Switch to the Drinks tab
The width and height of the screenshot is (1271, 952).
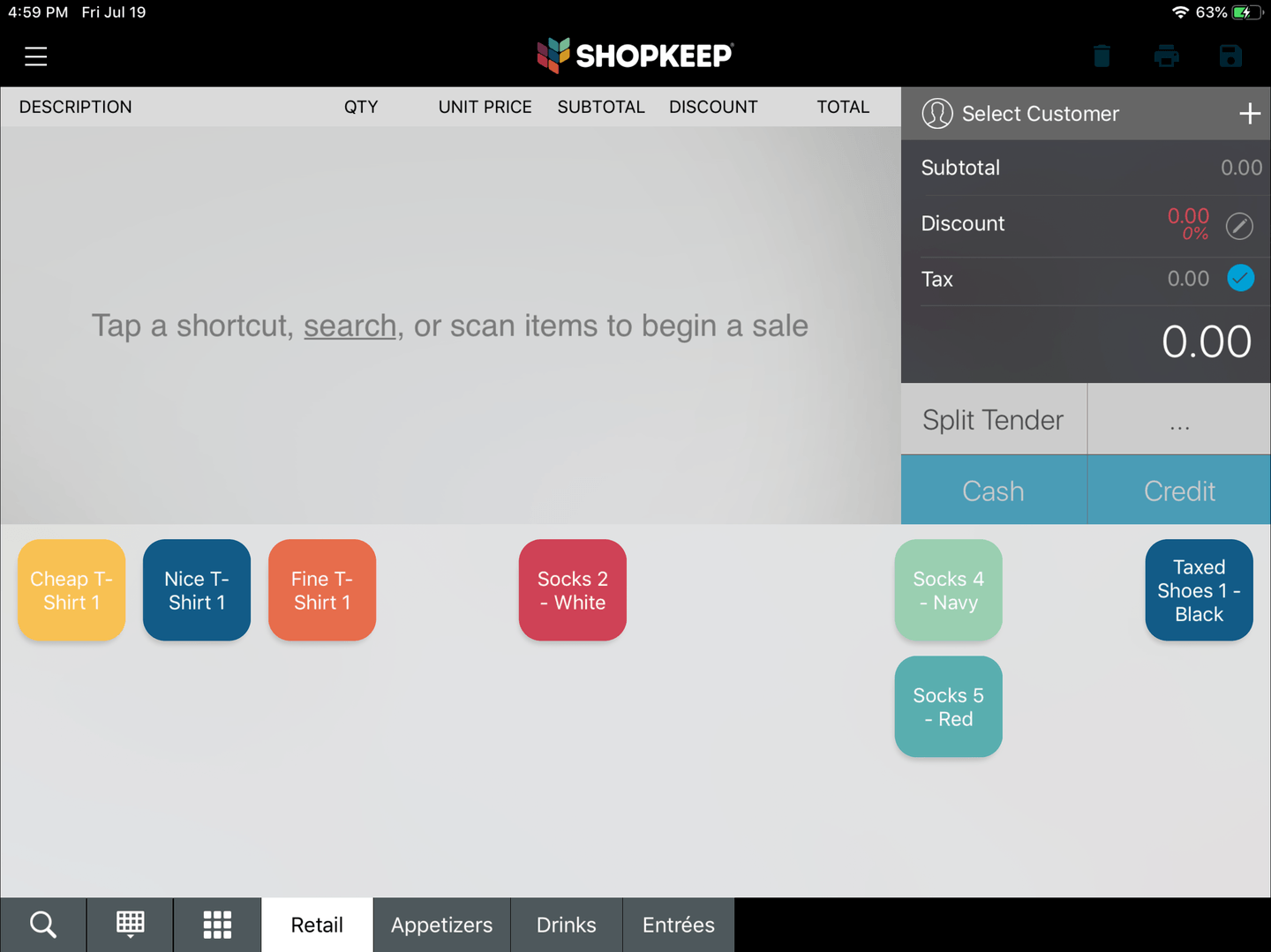pyautogui.click(x=566, y=924)
